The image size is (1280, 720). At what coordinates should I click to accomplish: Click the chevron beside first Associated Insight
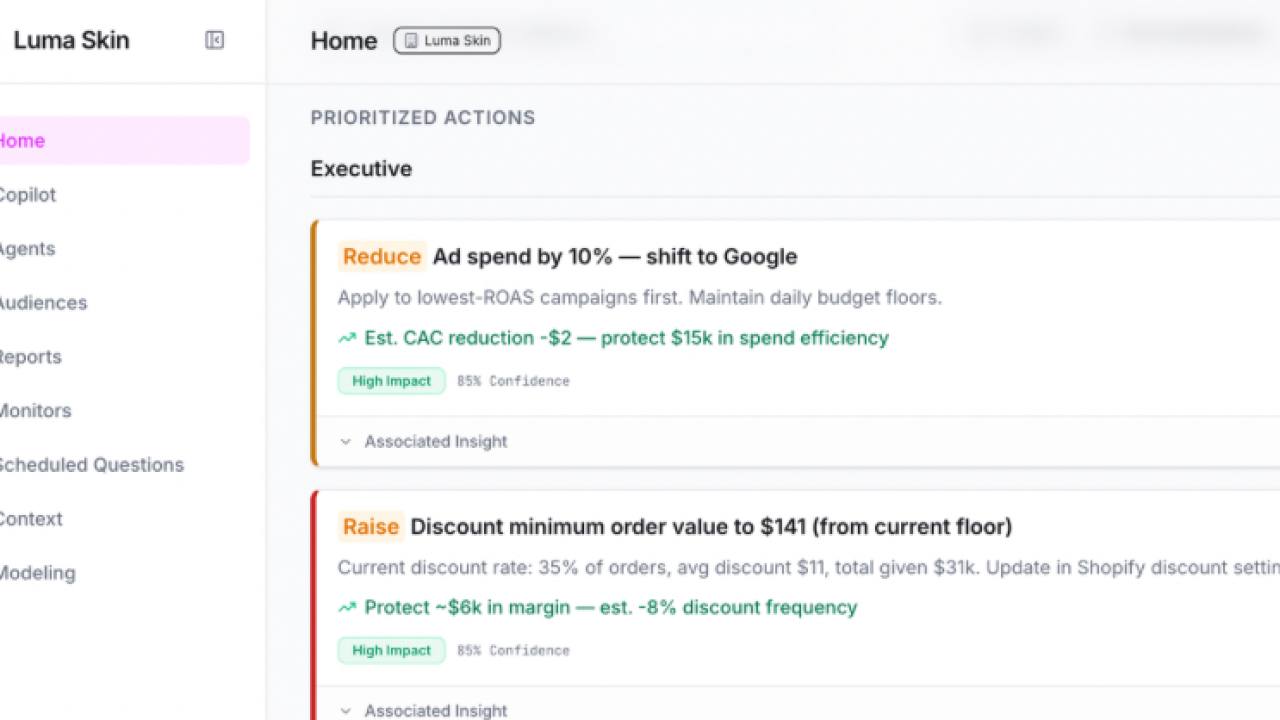coord(345,441)
